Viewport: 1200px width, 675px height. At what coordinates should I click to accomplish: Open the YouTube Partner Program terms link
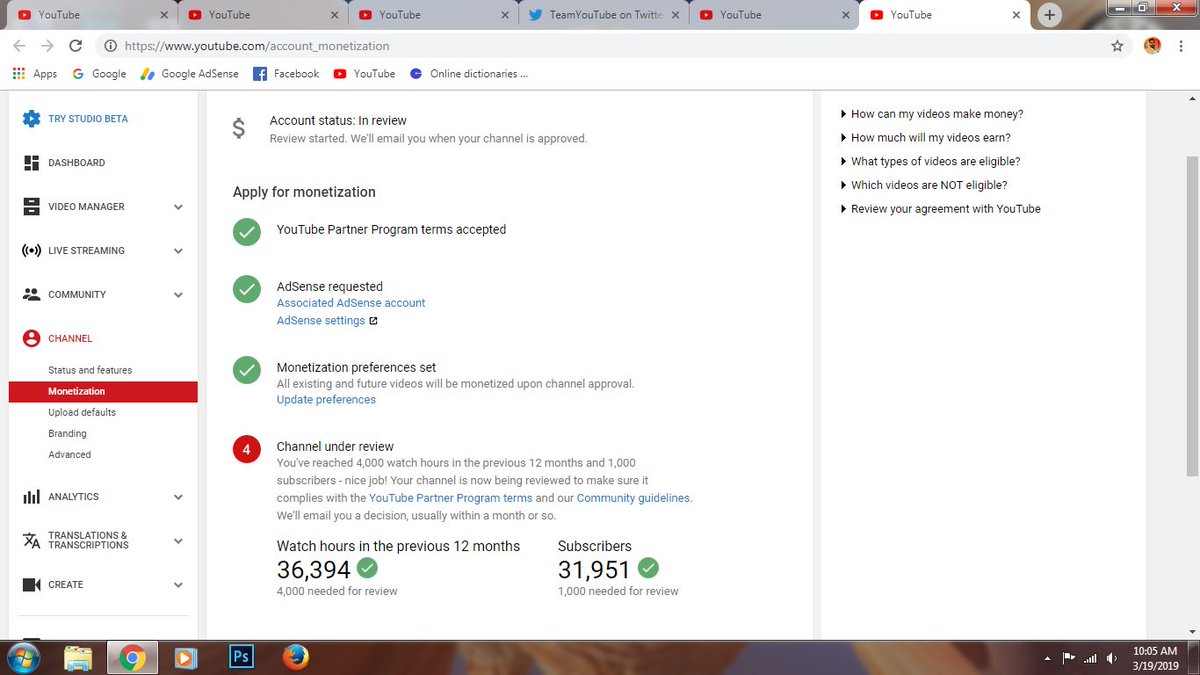pos(450,498)
